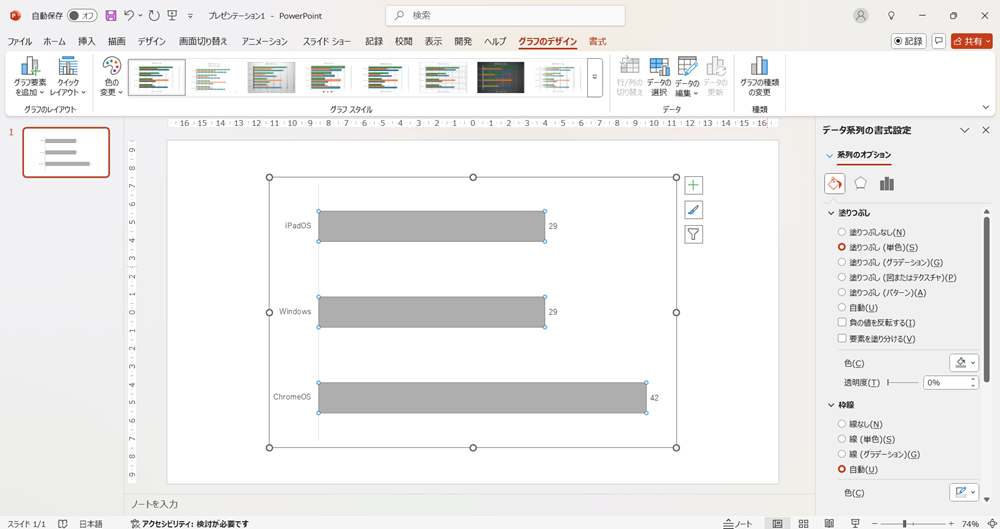Viewport: 1000px width, 529px height.
Task: Select 自動(U) fill radio button
Action: coord(842,308)
